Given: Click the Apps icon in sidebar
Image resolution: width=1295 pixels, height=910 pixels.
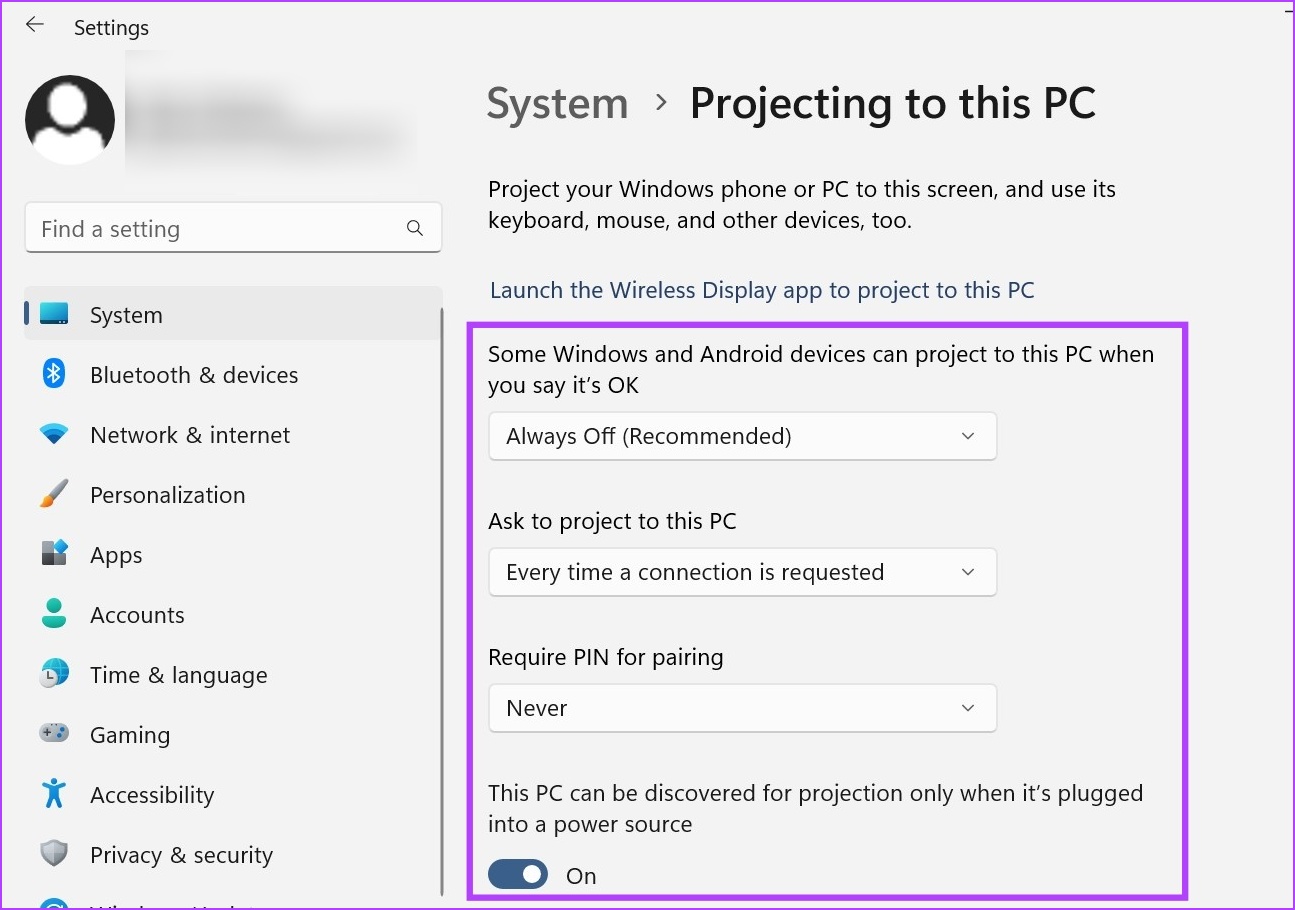Looking at the screenshot, I should coord(54,554).
